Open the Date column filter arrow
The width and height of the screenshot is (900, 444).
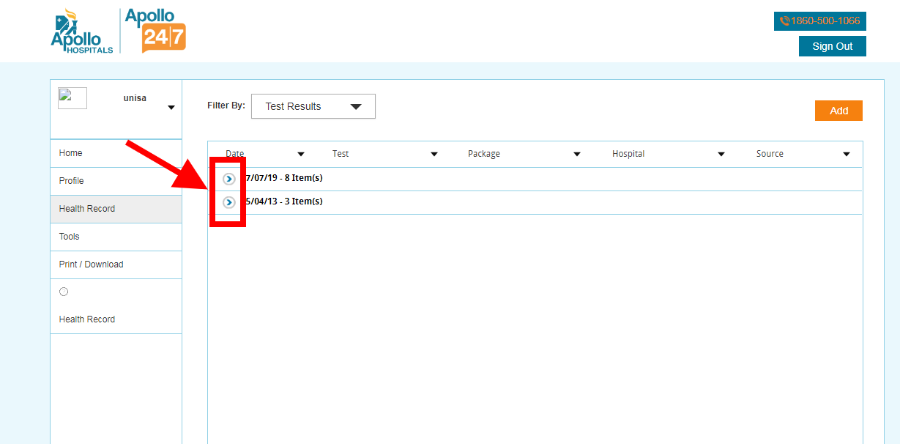click(301, 154)
